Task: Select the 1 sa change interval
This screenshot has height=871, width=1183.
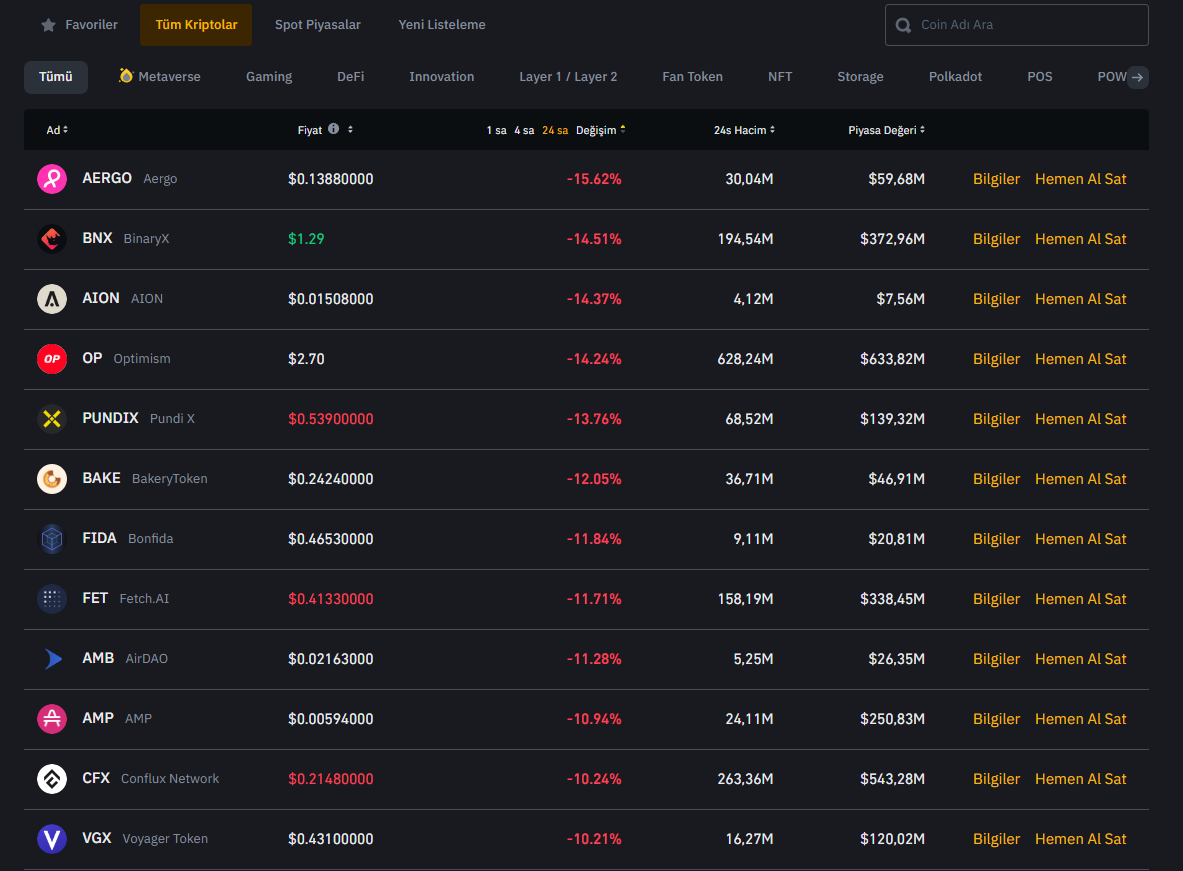Action: (496, 130)
